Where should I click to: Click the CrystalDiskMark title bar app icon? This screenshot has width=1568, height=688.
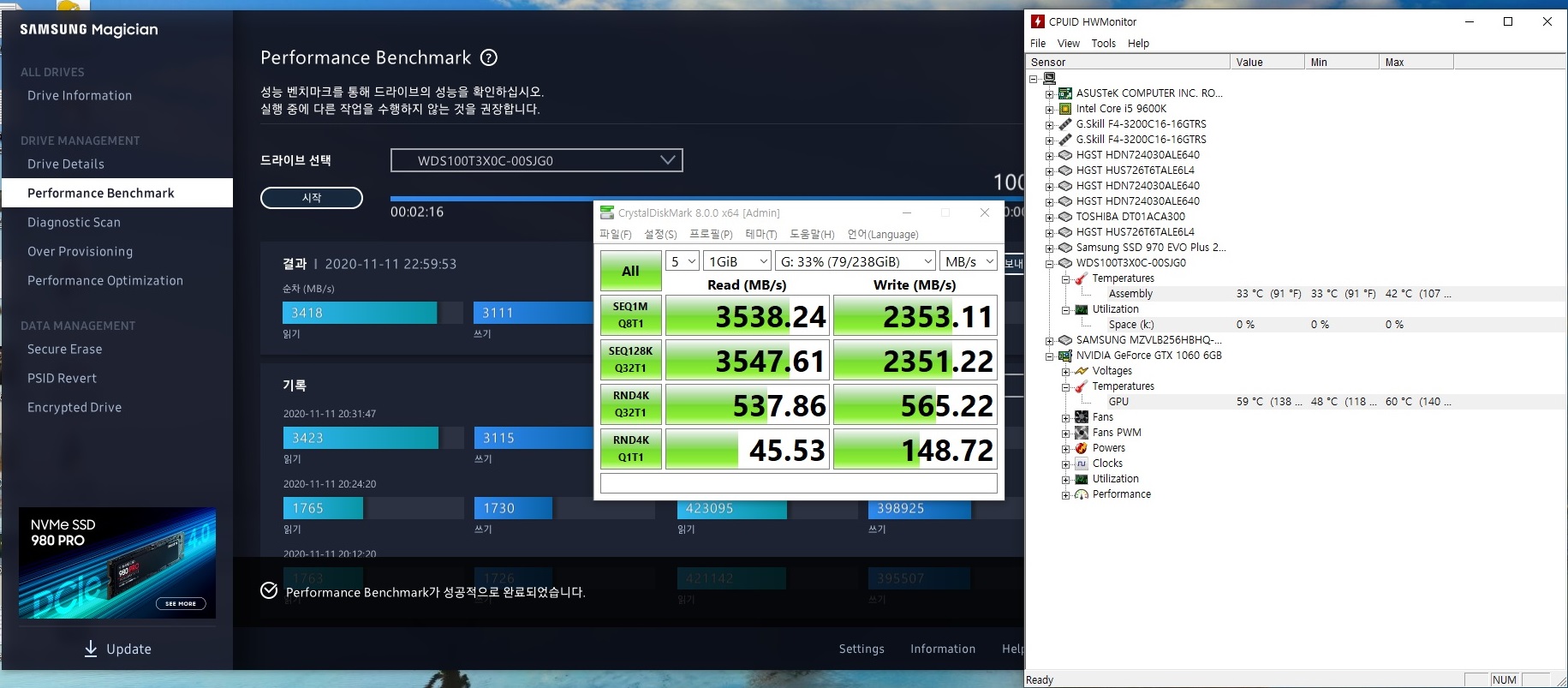pyautogui.click(x=607, y=212)
